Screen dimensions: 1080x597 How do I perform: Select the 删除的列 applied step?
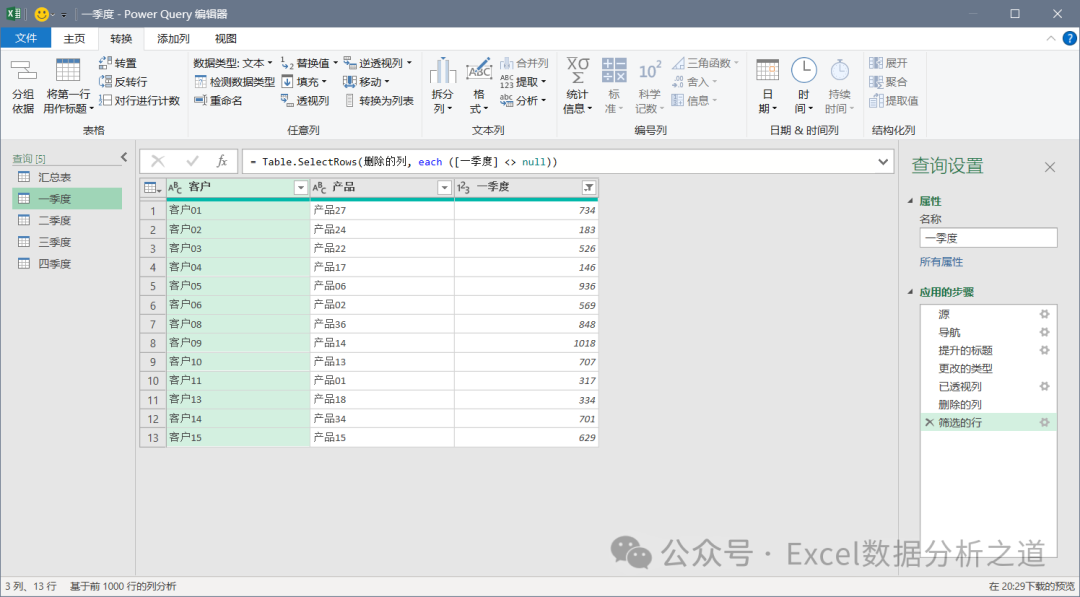pyautogui.click(x=988, y=404)
